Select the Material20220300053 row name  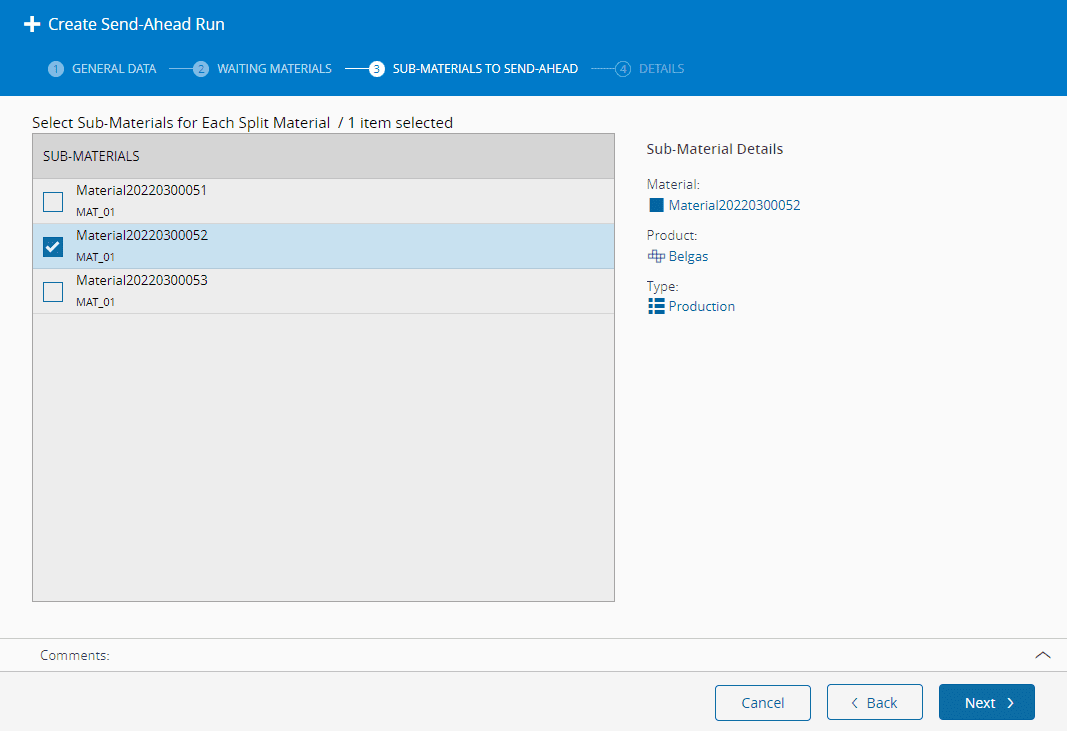click(142, 280)
